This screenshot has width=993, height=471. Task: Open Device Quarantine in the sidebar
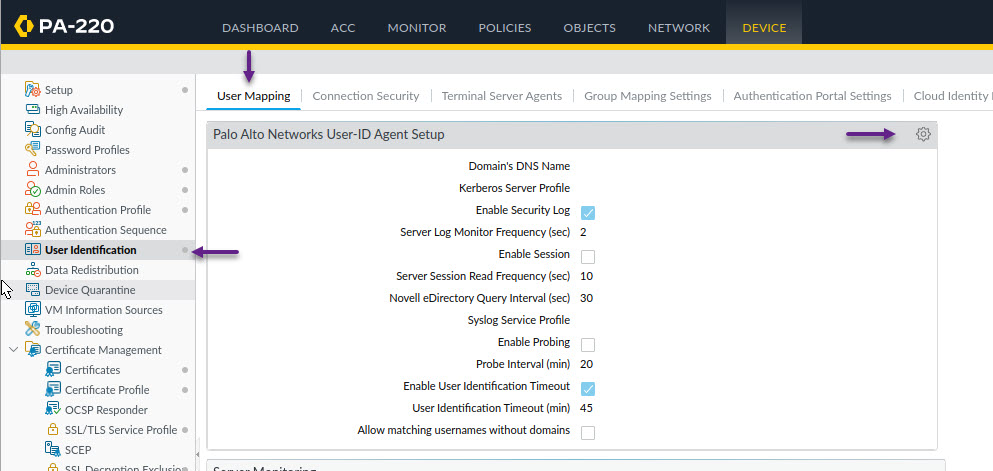[x=90, y=290]
